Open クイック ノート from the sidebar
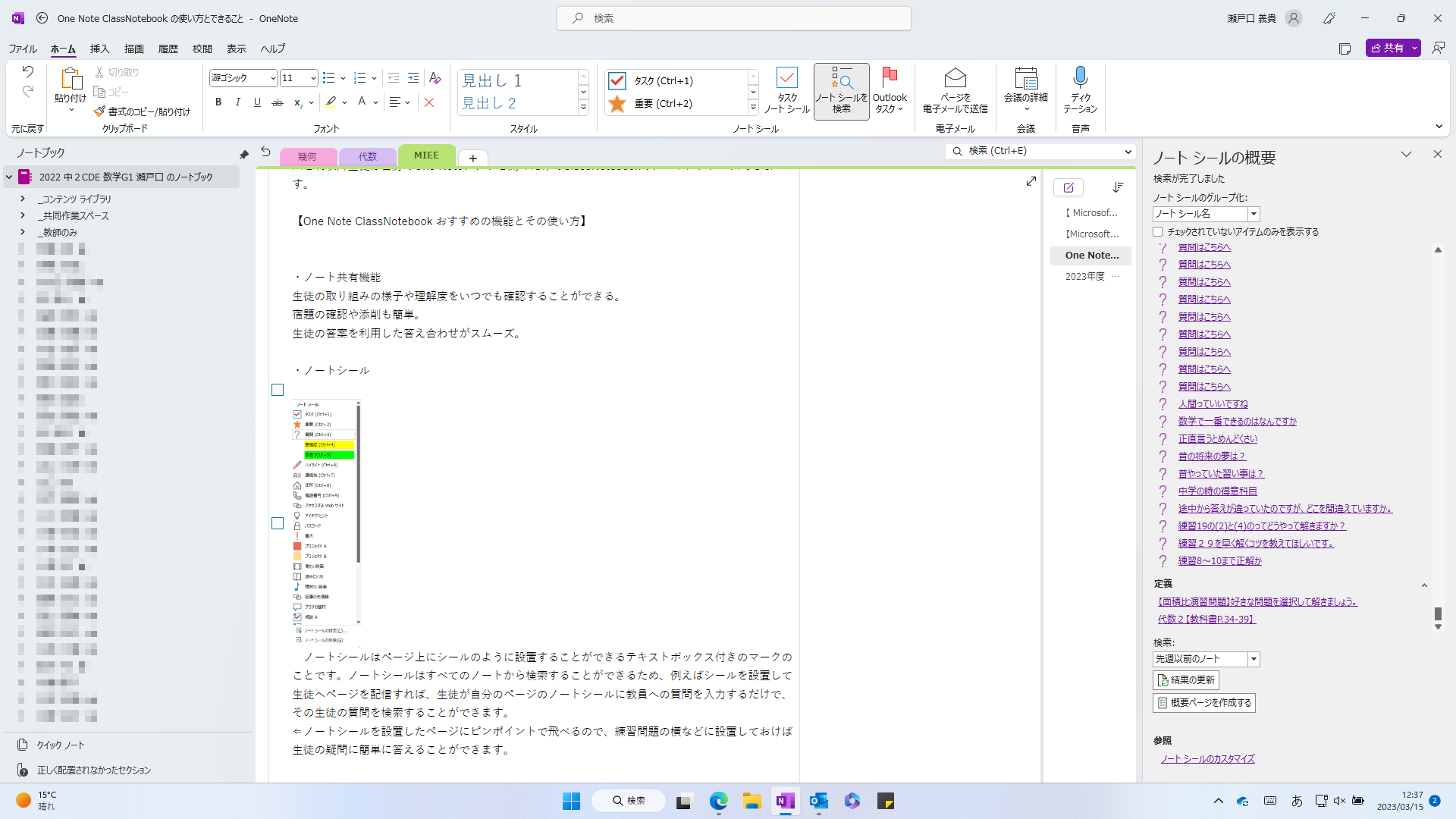 (x=59, y=745)
